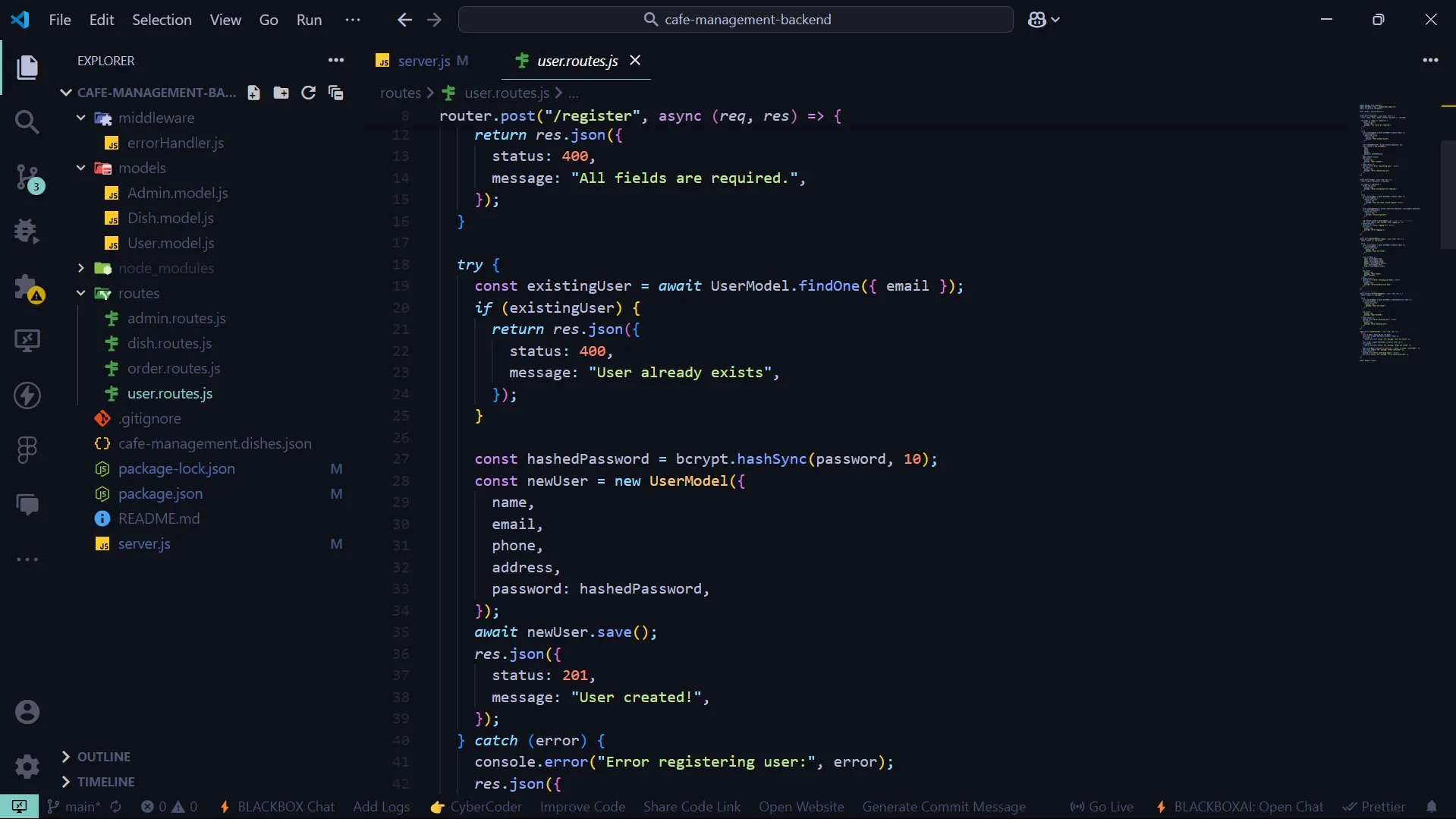Go forward in navigation history
This screenshot has height=819, width=1456.
click(434, 20)
